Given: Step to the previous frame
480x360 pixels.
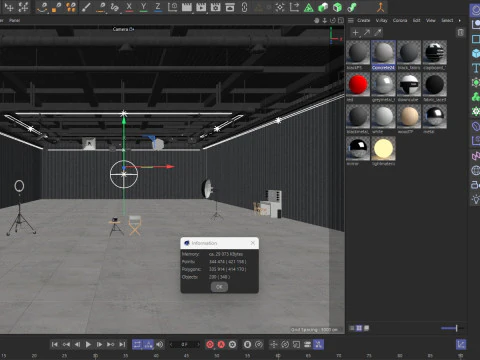Looking at the screenshot, I should pos(77,344).
